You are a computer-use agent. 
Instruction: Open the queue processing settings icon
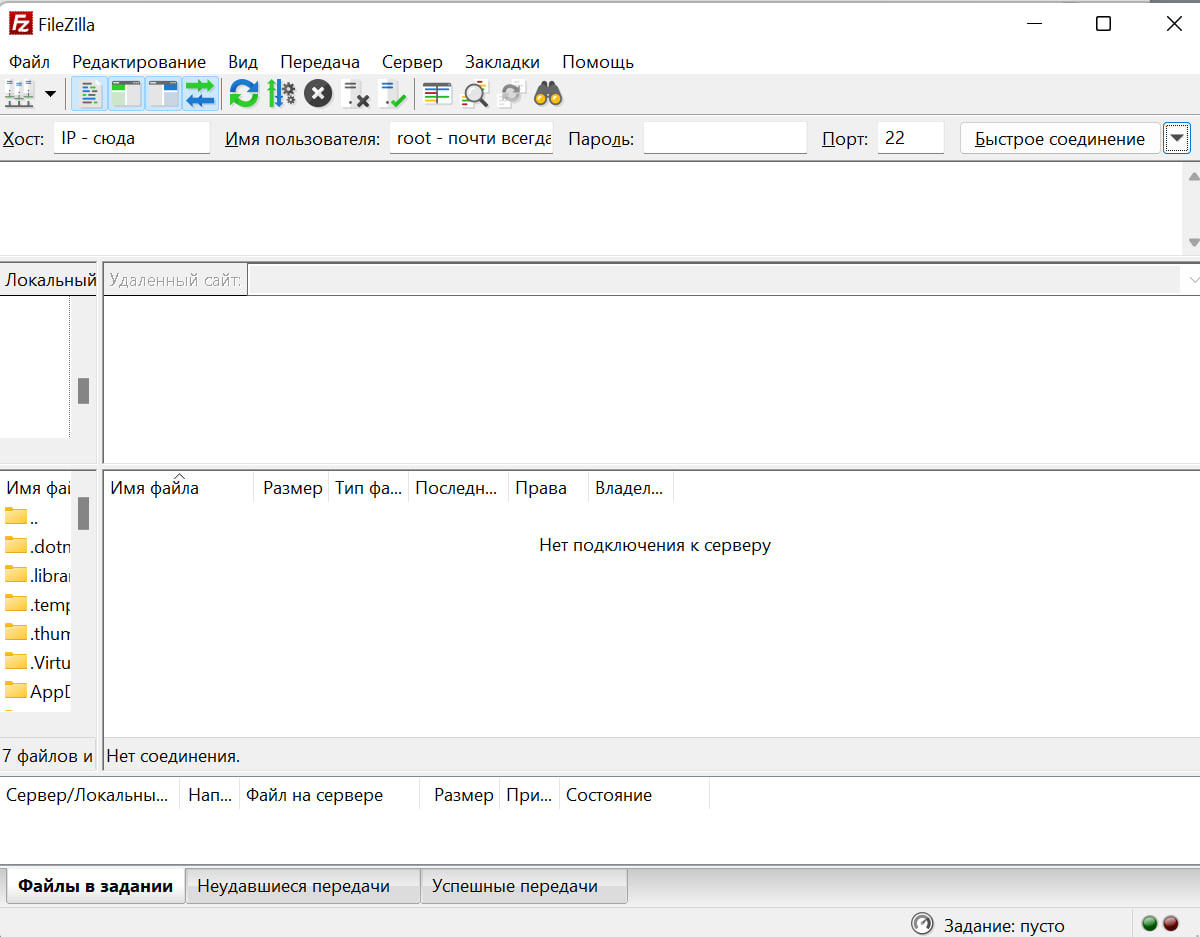[x=281, y=94]
